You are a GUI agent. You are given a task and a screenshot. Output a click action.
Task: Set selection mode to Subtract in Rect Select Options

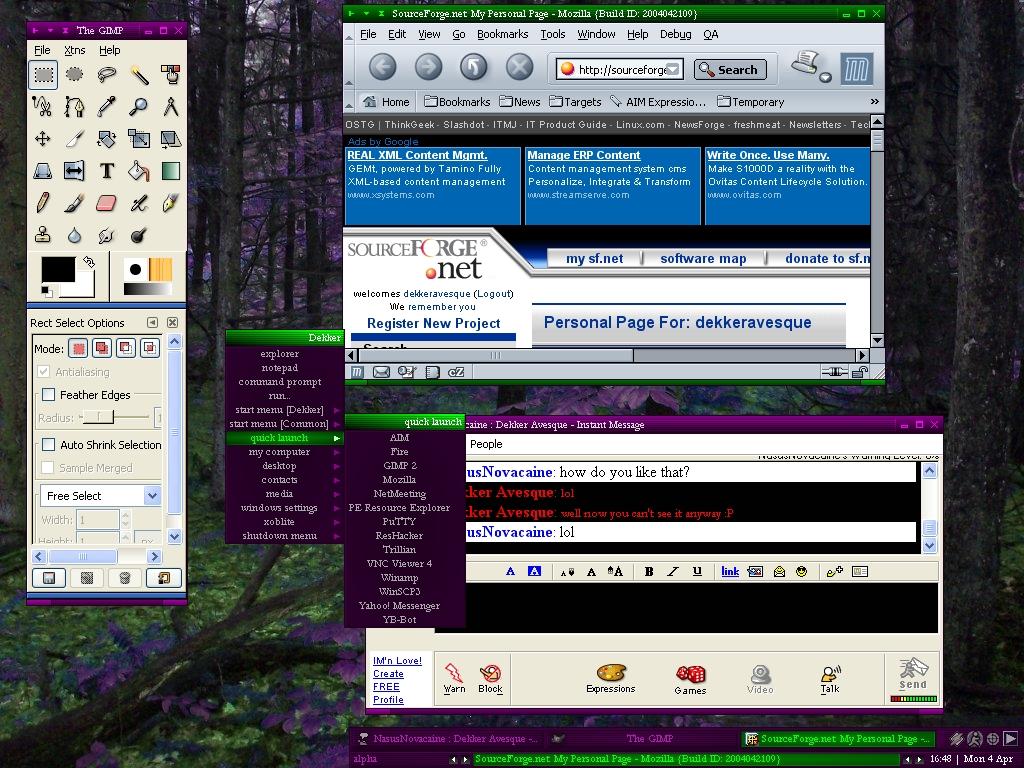point(126,348)
